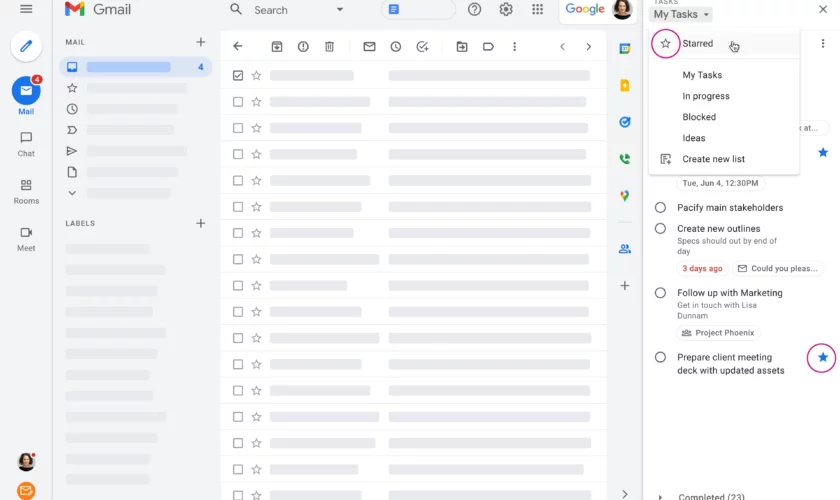840x500 pixels.
Task: Expand the Completed (23) section
Action: (660, 497)
